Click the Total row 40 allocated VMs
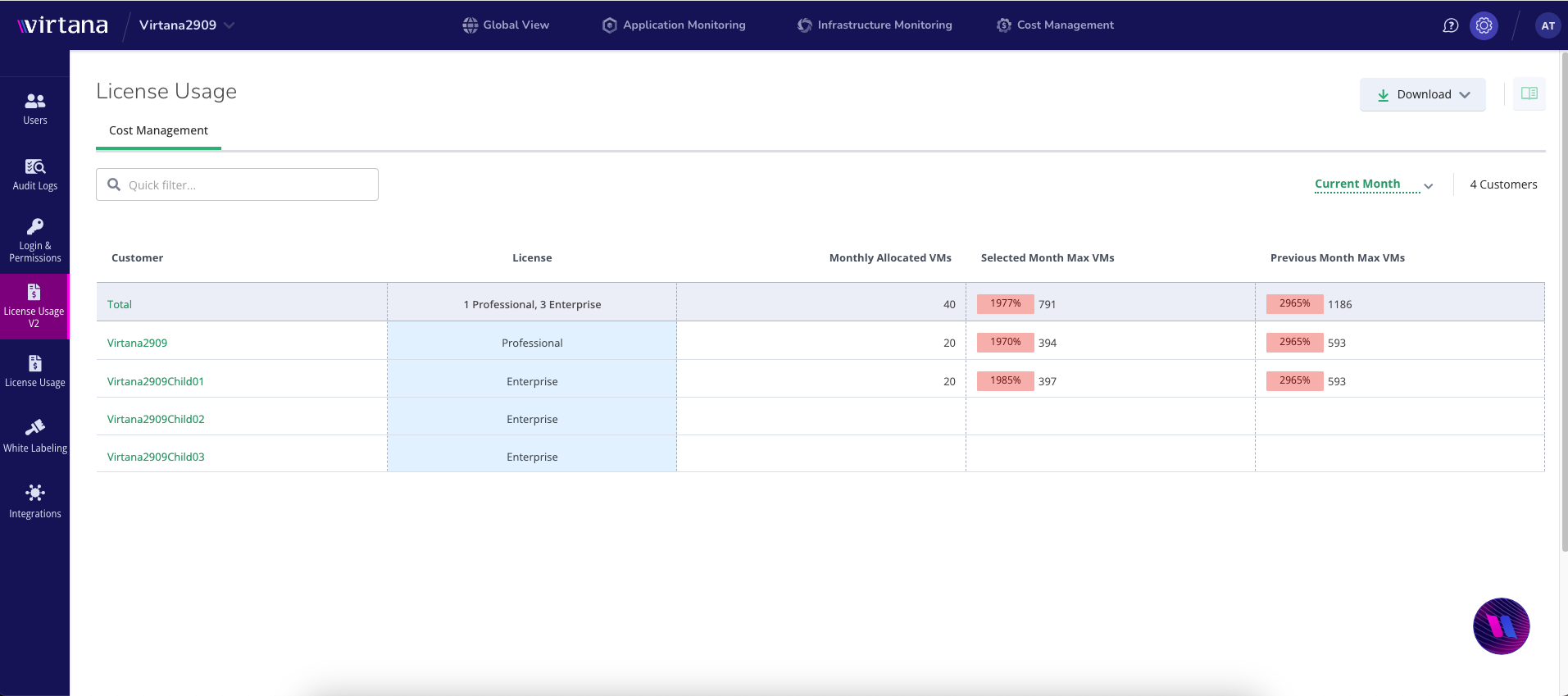The width and height of the screenshot is (1568, 696). [949, 304]
